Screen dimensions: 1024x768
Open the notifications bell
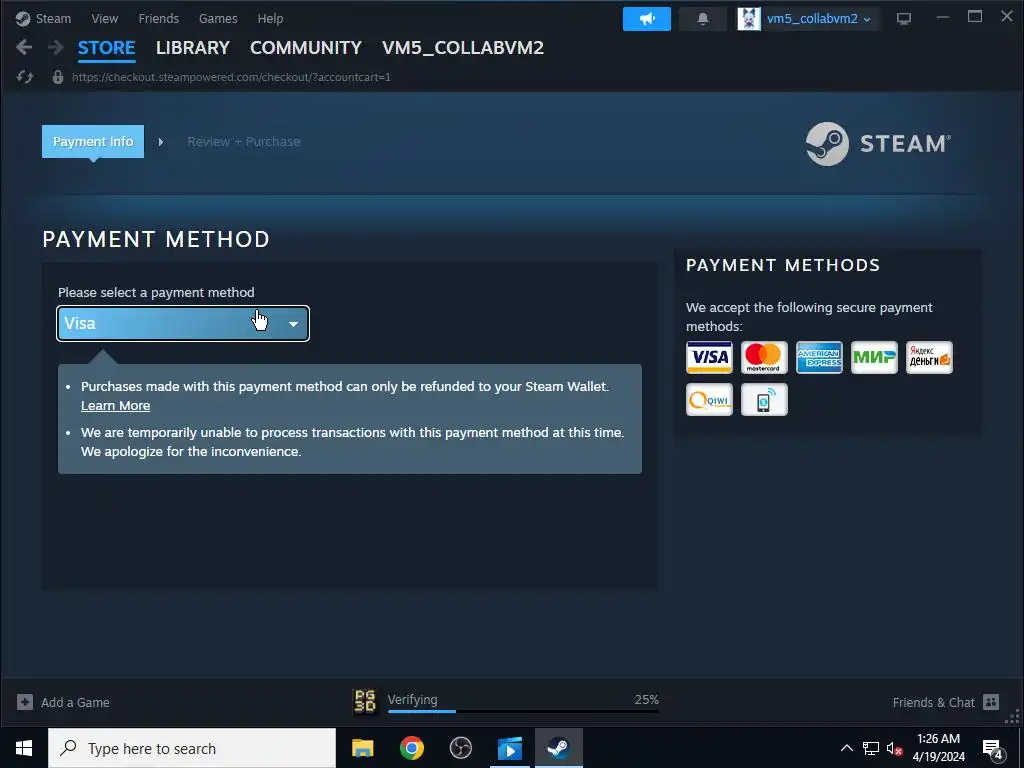[703, 19]
